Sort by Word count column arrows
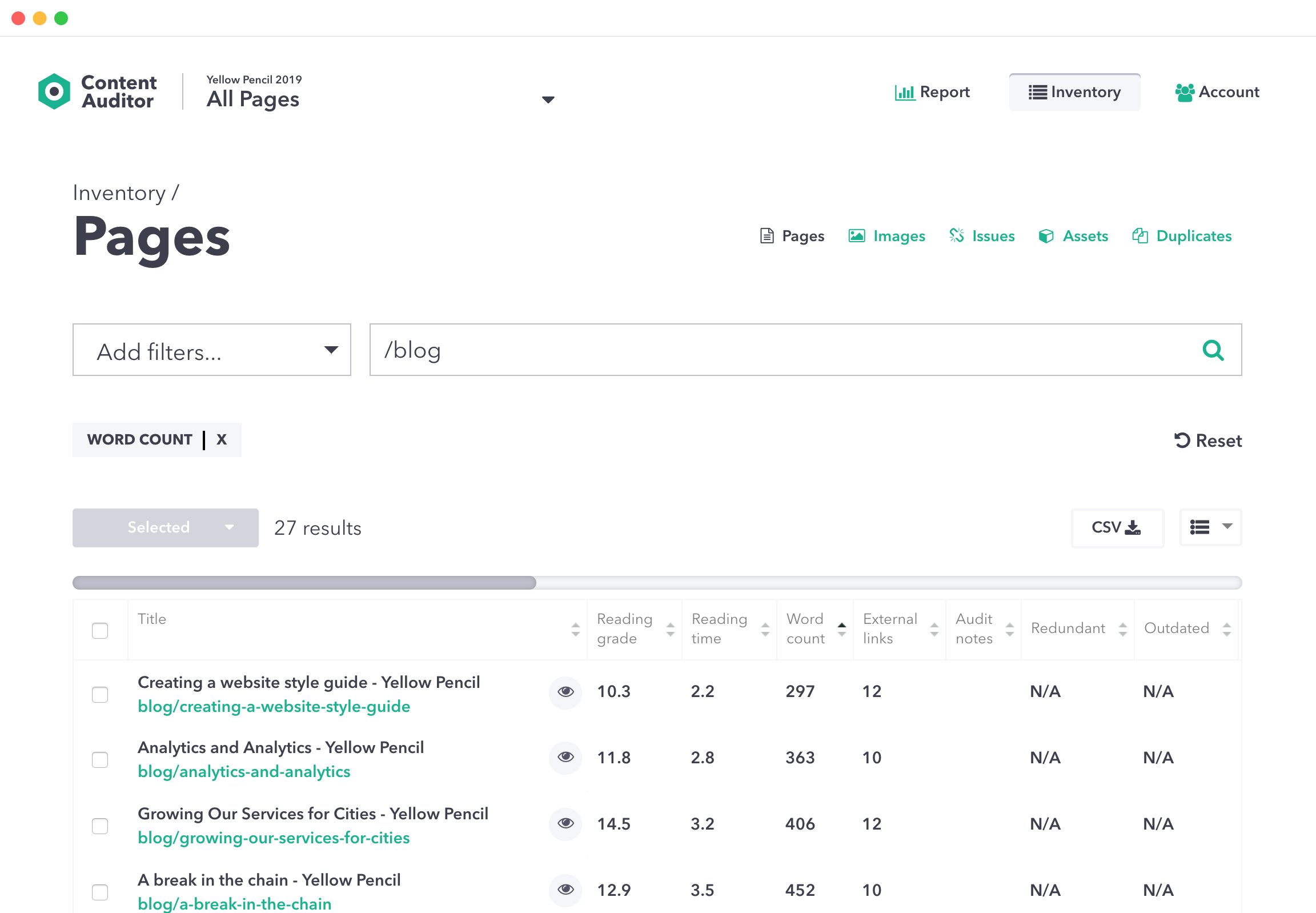Screen dimensions: 1316x913 point(841,628)
